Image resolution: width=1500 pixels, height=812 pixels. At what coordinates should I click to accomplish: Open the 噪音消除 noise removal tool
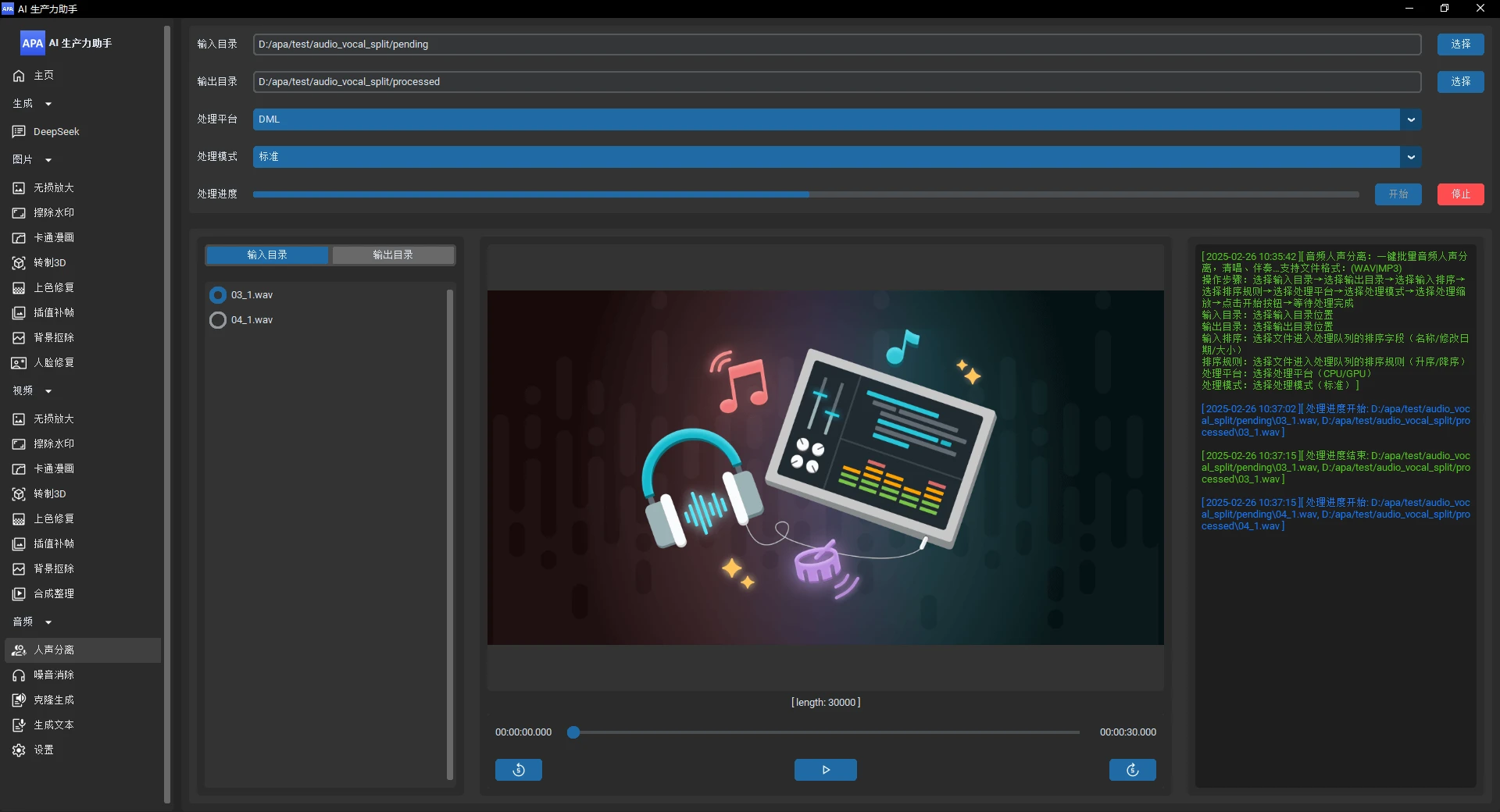[53, 675]
